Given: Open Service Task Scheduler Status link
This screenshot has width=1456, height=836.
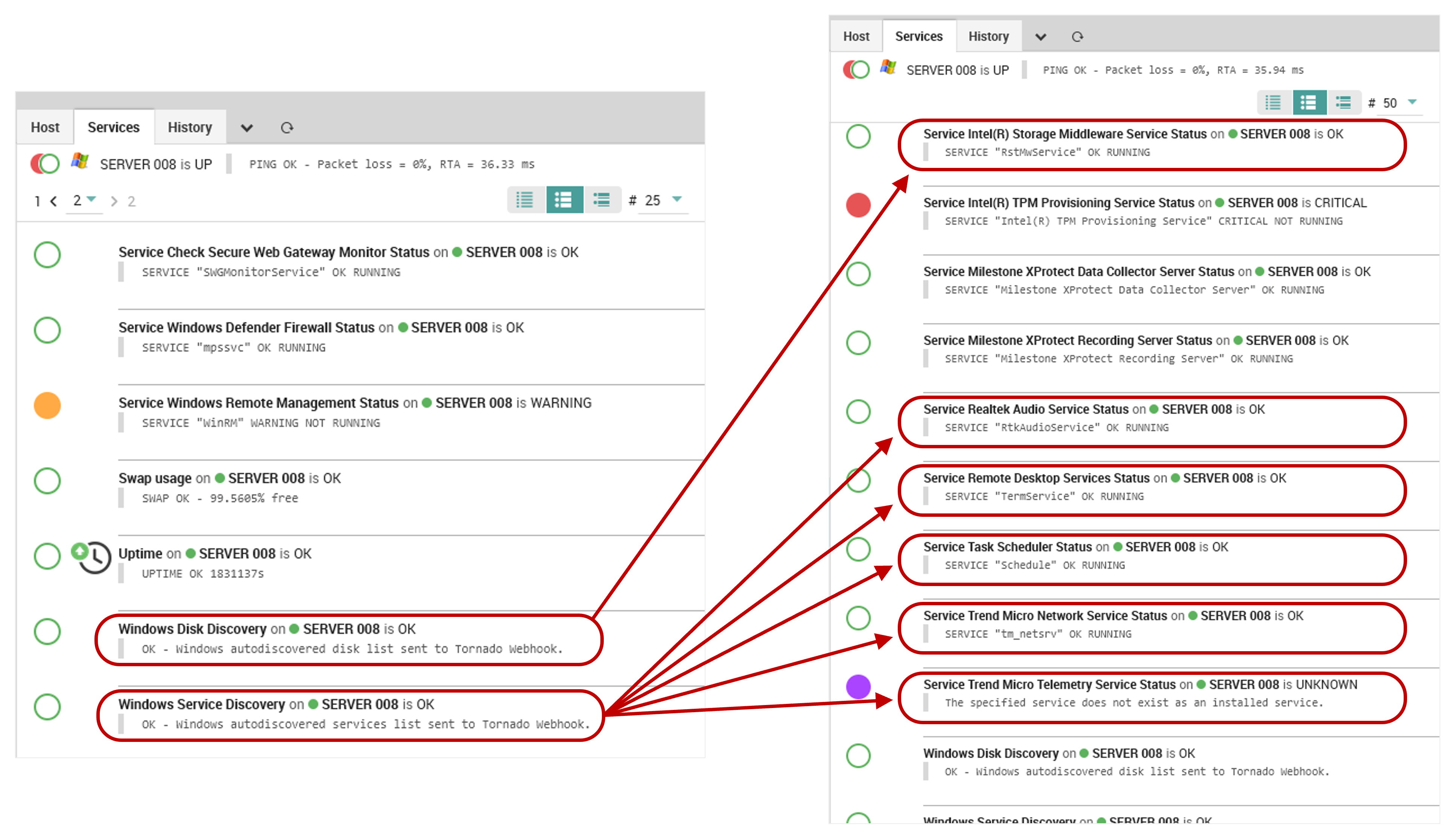Looking at the screenshot, I should point(1008,547).
